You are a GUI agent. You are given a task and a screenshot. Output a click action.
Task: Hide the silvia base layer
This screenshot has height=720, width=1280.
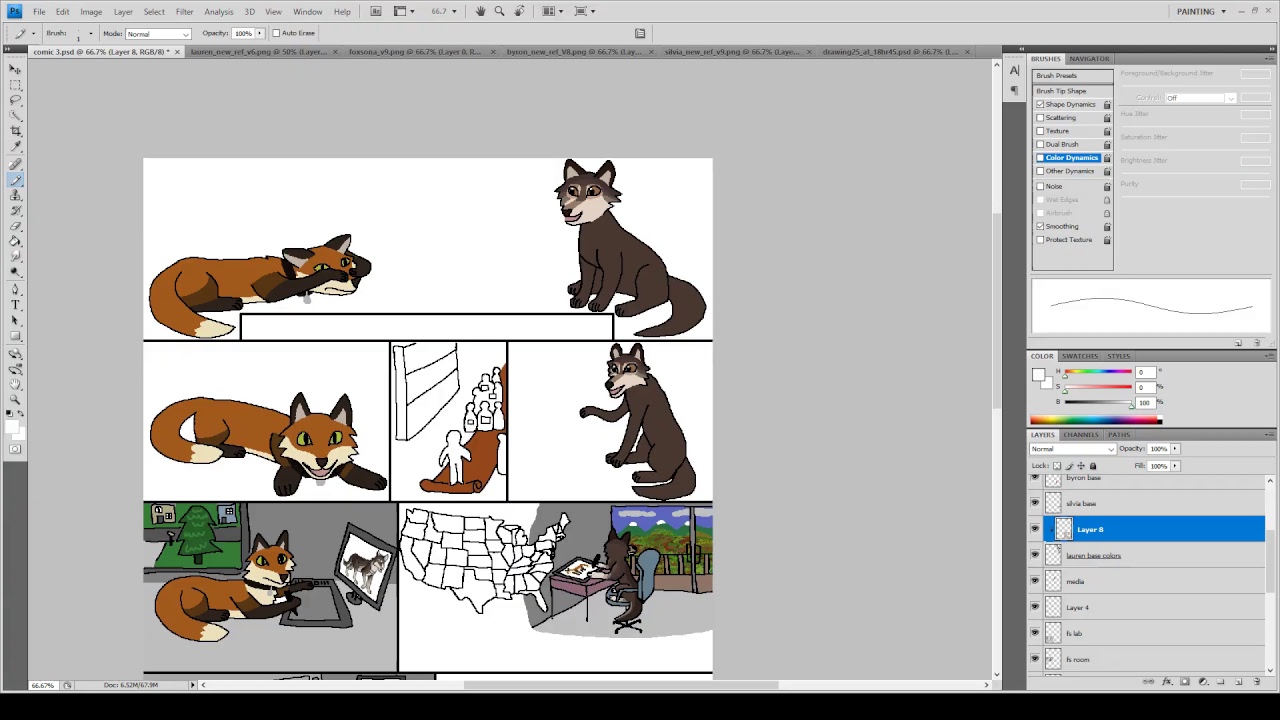point(1035,503)
